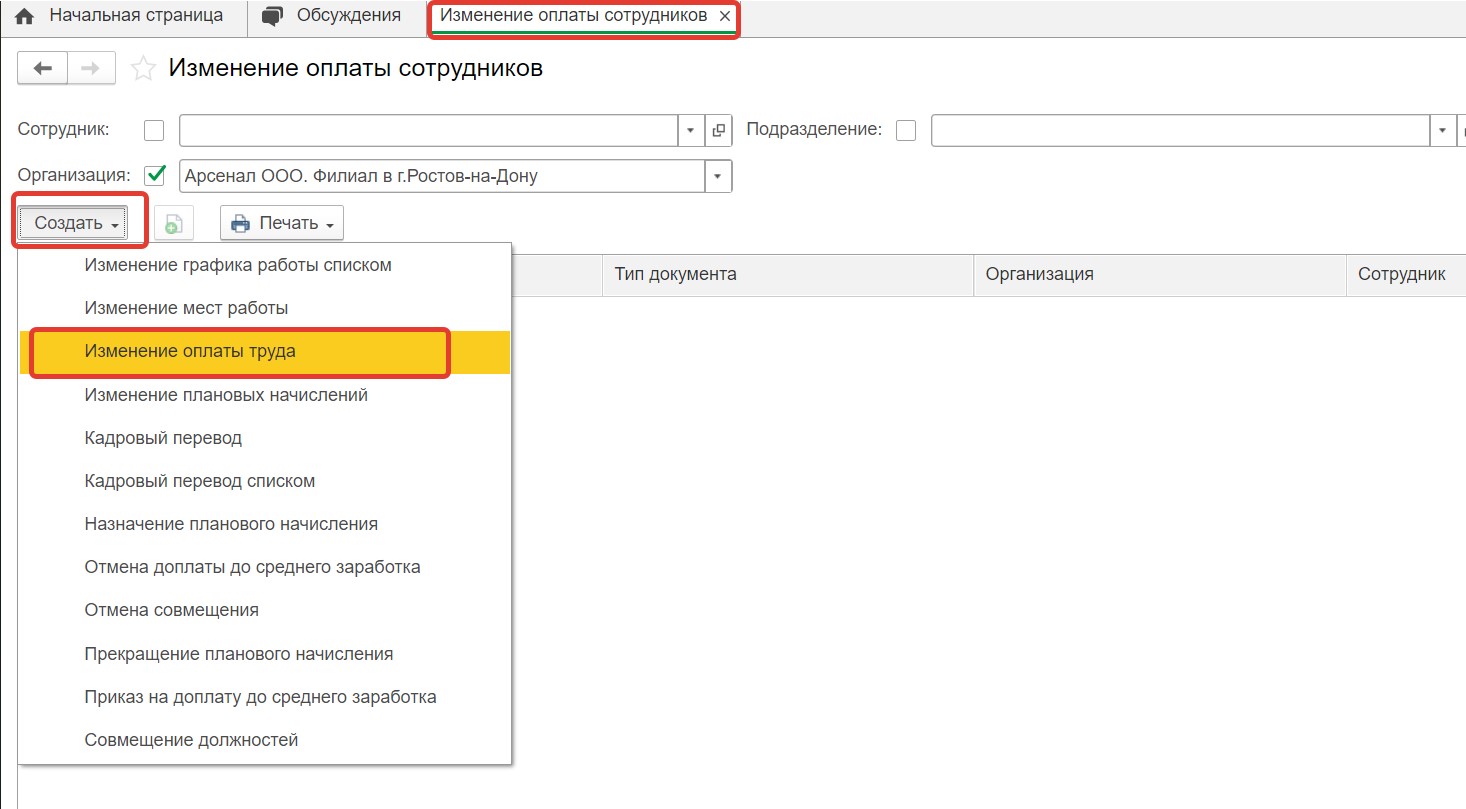Sort by Тип документа column header
Screen dimensions: 1466x809
tap(787, 274)
